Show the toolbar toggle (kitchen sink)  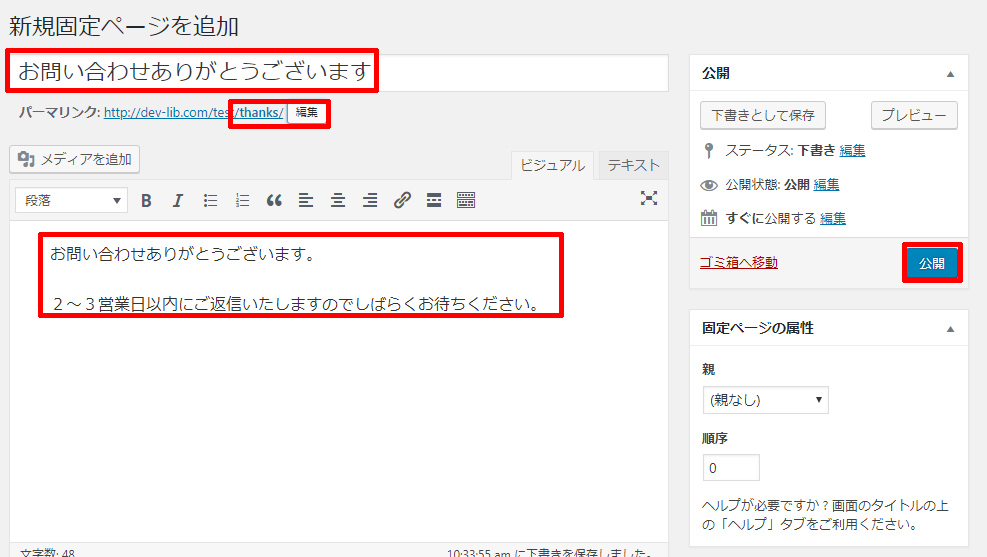tap(466, 200)
